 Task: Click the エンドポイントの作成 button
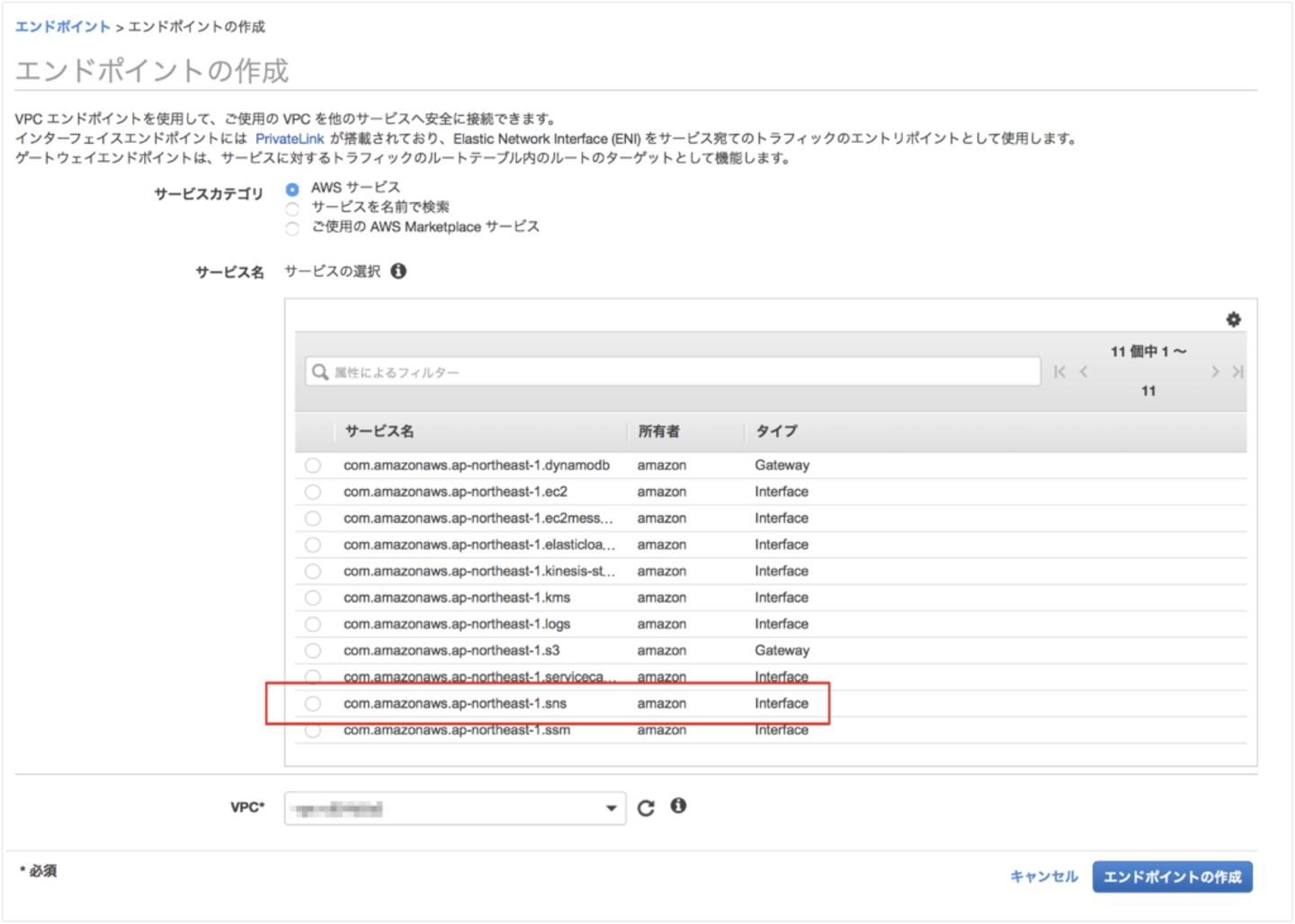click(1173, 876)
